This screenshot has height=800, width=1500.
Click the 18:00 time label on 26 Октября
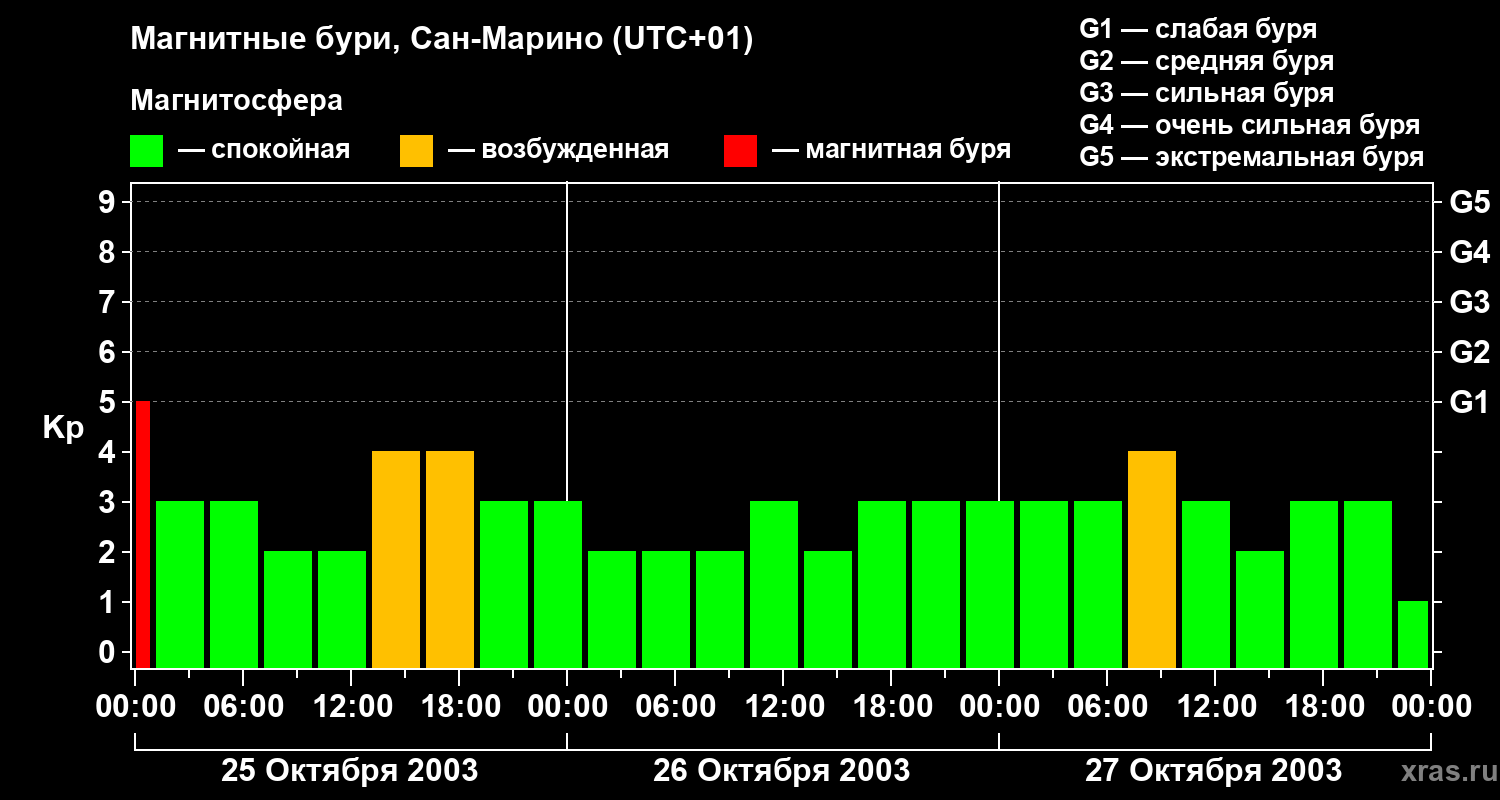[x=892, y=707]
